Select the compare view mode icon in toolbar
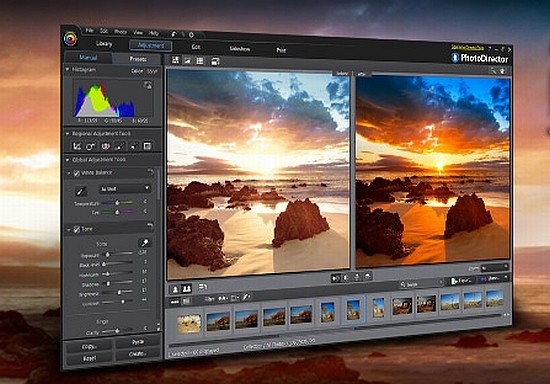This screenshot has width=550, height=384. [x=175, y=60]
